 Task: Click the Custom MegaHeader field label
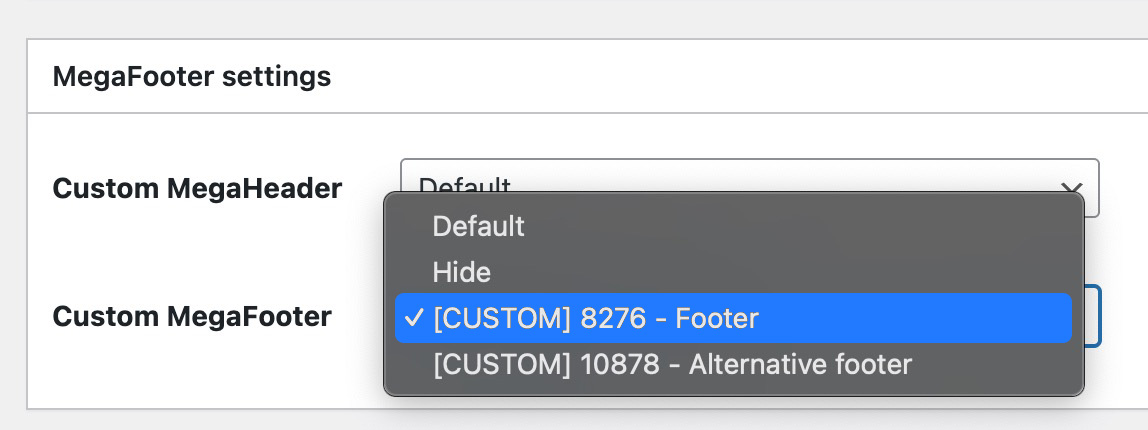click(197, 188)
